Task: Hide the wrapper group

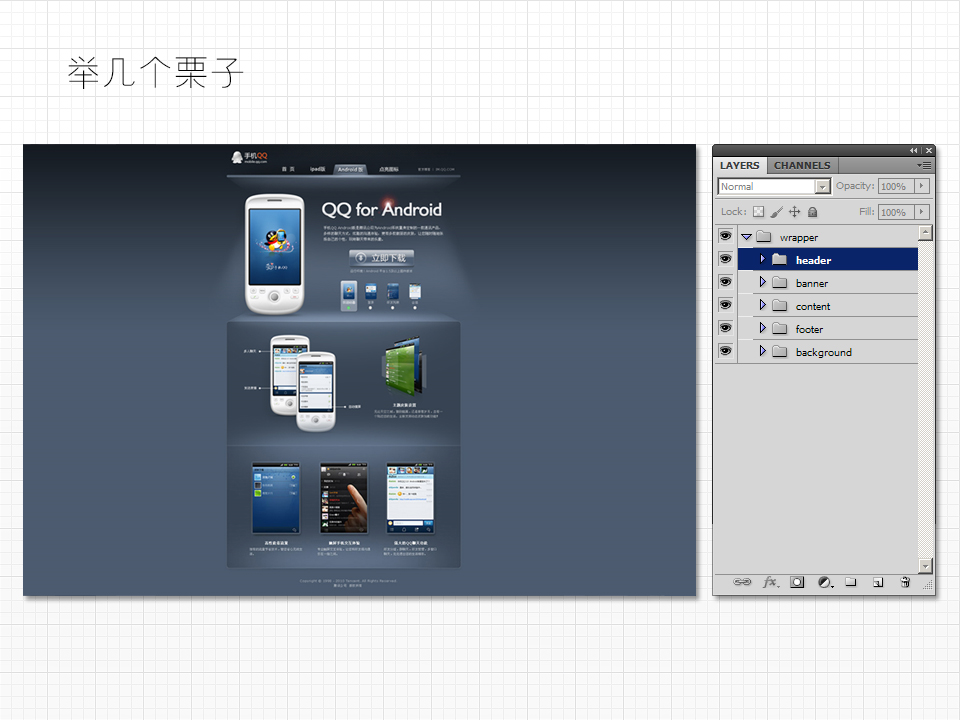Action: pyautogui.click(x=726, y=237)
